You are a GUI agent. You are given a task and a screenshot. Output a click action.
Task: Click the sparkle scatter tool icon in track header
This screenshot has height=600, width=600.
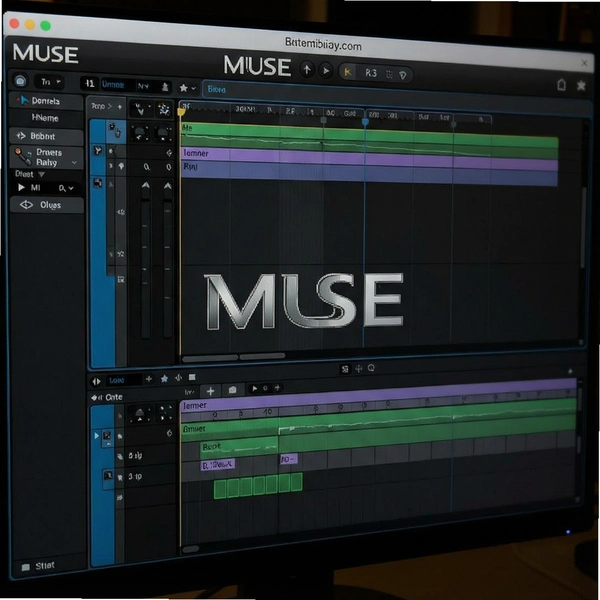pos(164,110)
